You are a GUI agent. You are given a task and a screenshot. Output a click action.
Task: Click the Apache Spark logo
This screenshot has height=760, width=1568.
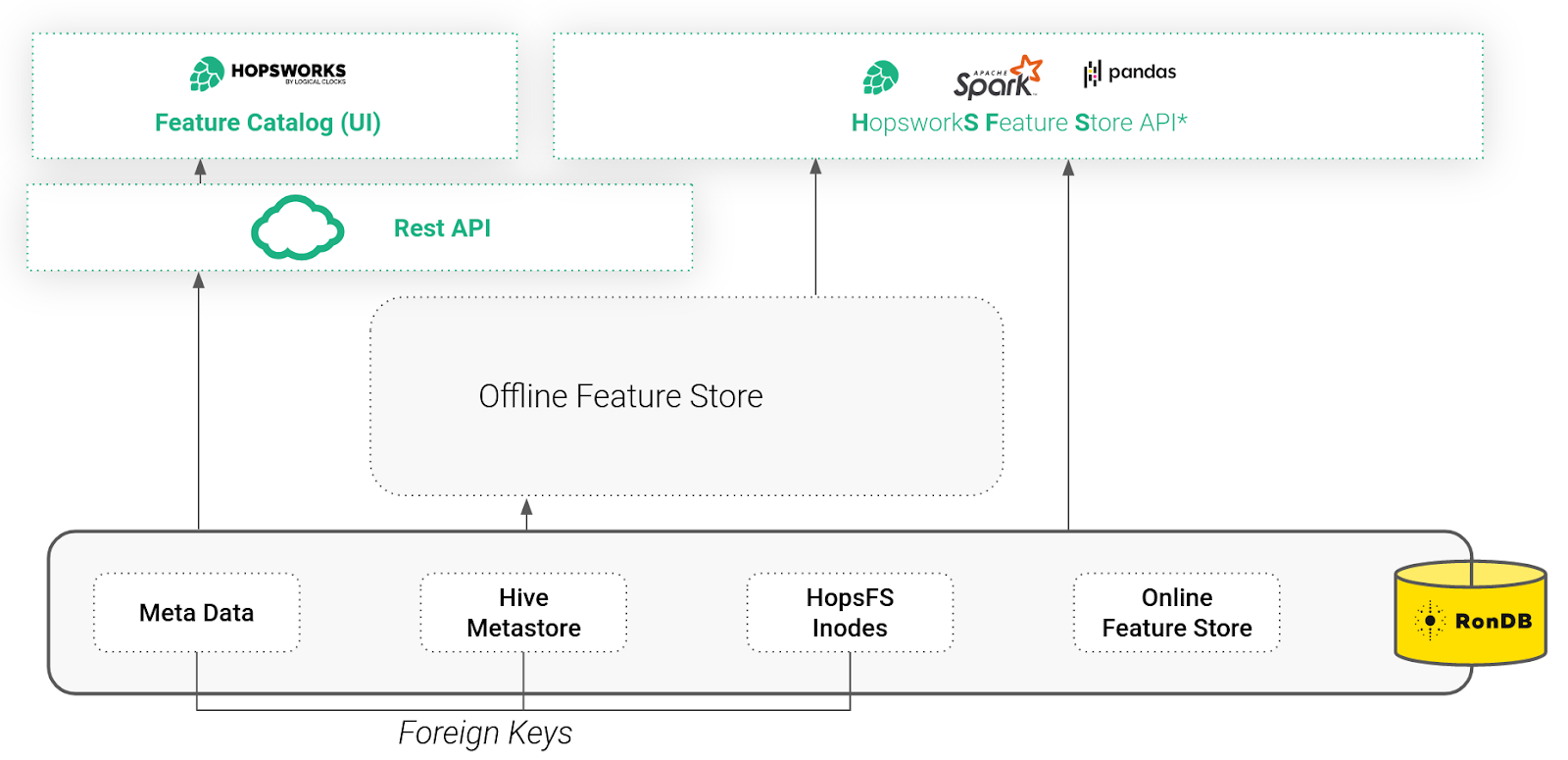pos(998,77)
